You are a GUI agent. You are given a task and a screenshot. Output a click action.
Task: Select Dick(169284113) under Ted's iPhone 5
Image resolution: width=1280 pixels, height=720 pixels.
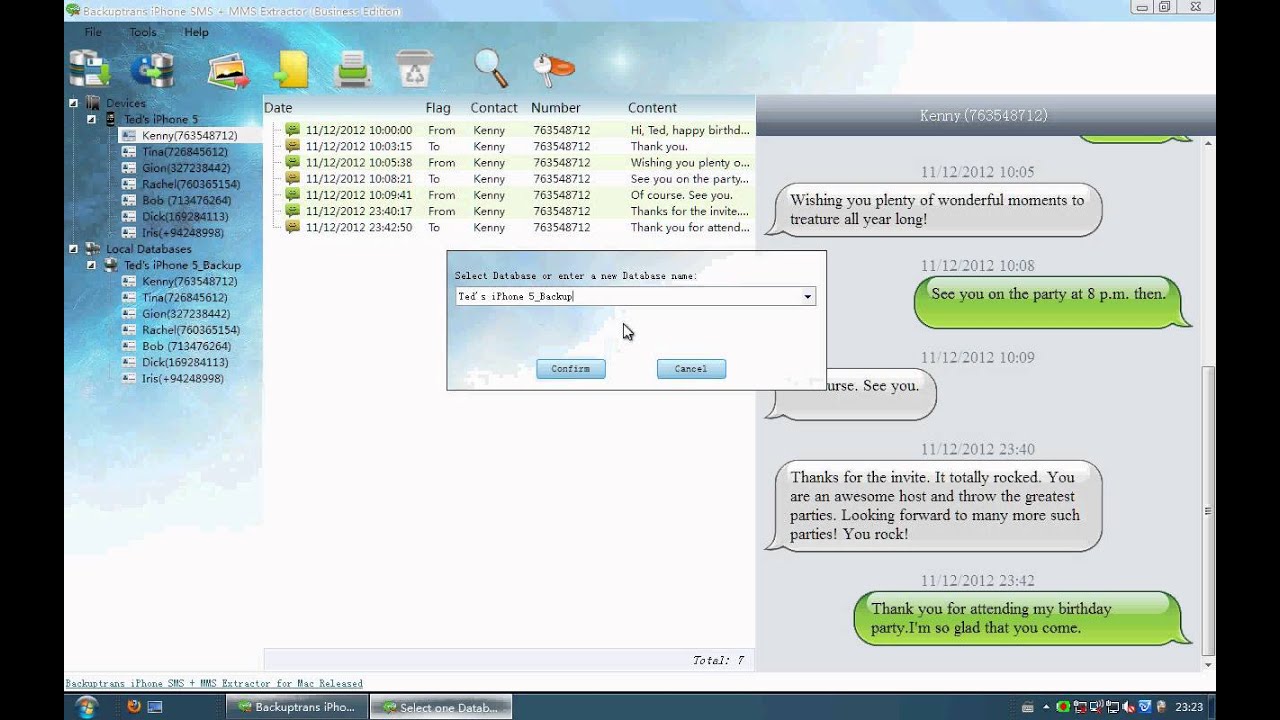point(185,216)
